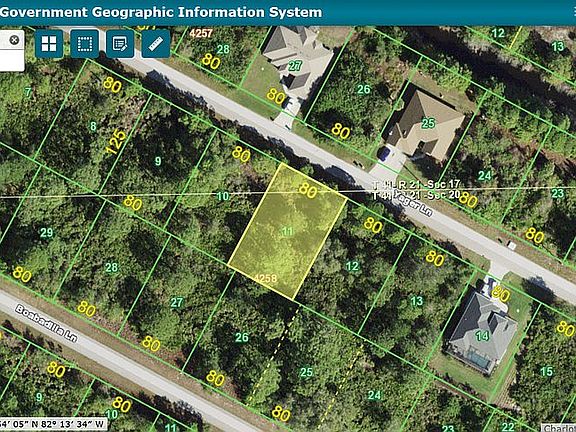Click the 4257 block label
576x432 pixels.
click(x=201, y=33)
